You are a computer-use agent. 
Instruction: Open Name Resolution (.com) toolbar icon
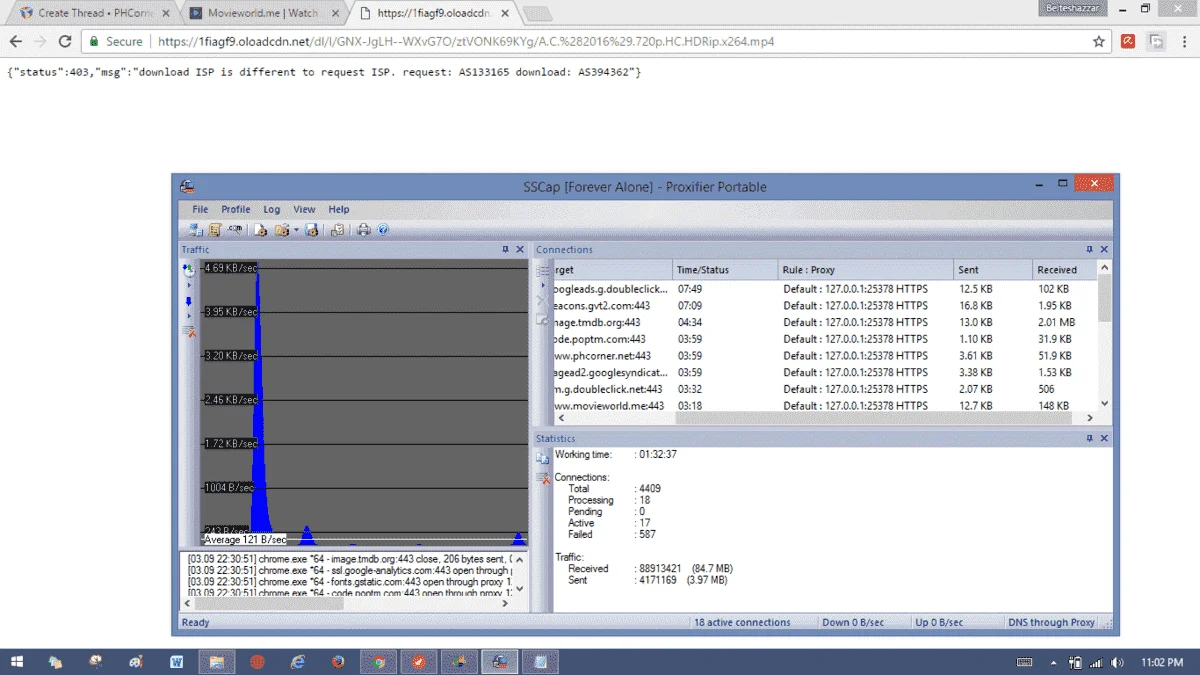tap(235, 230)
